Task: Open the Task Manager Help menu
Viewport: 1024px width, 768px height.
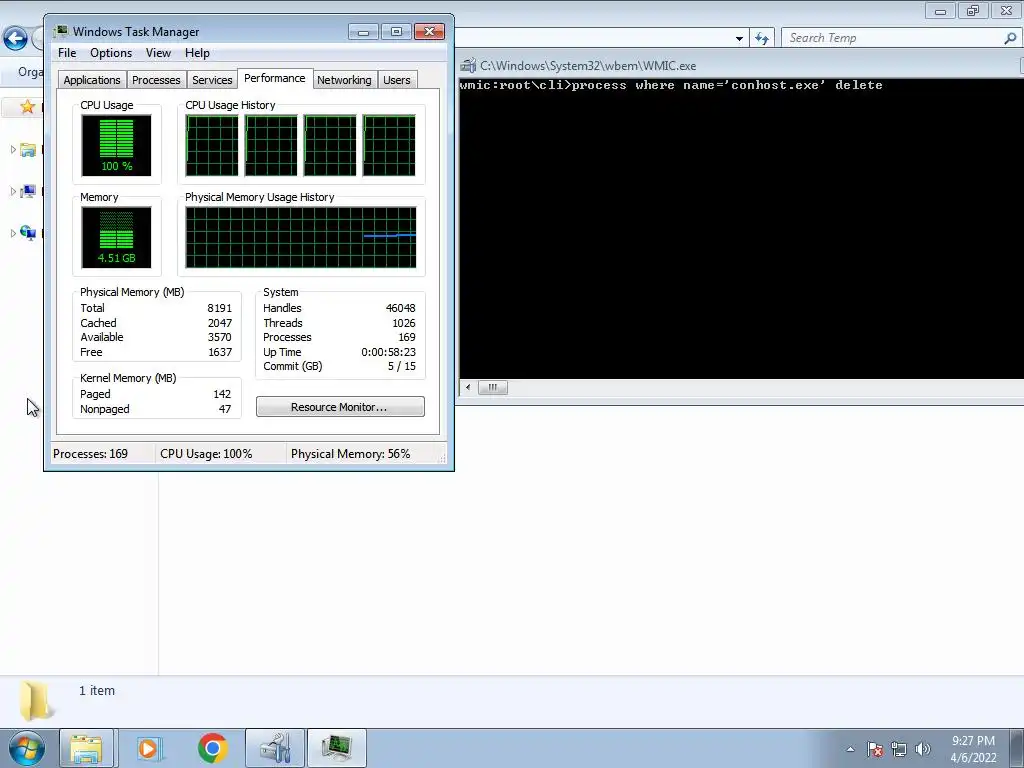Action: pyautogui.click(x=197, y=53)
